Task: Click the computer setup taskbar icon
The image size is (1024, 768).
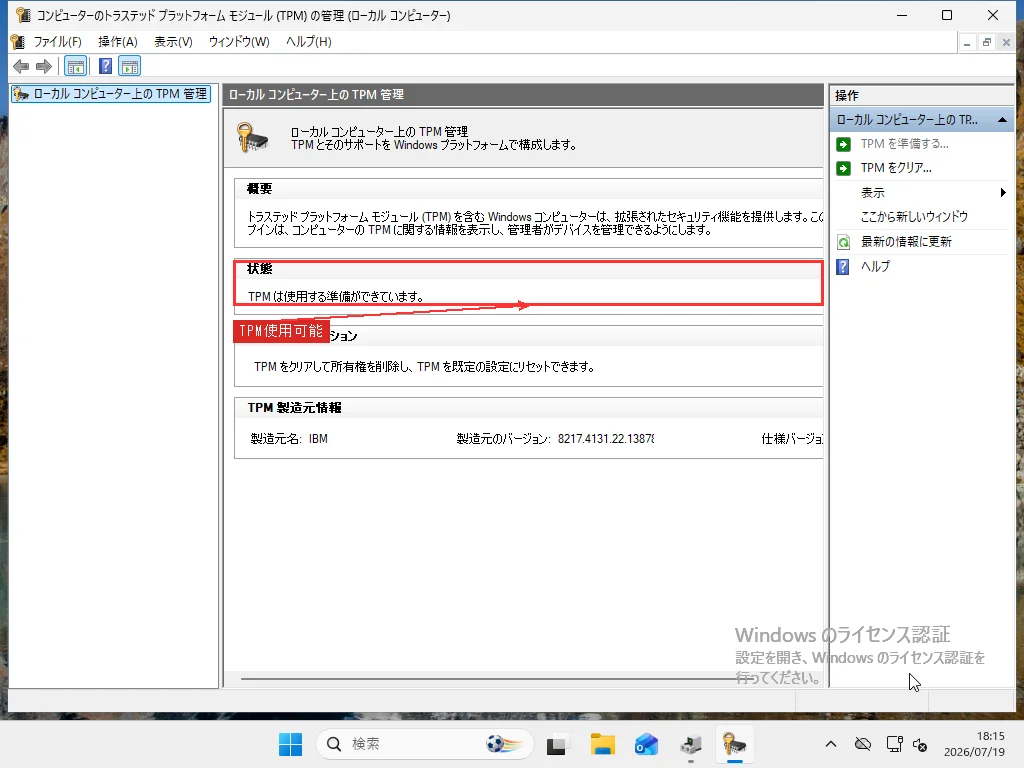Action: [690, 744]
